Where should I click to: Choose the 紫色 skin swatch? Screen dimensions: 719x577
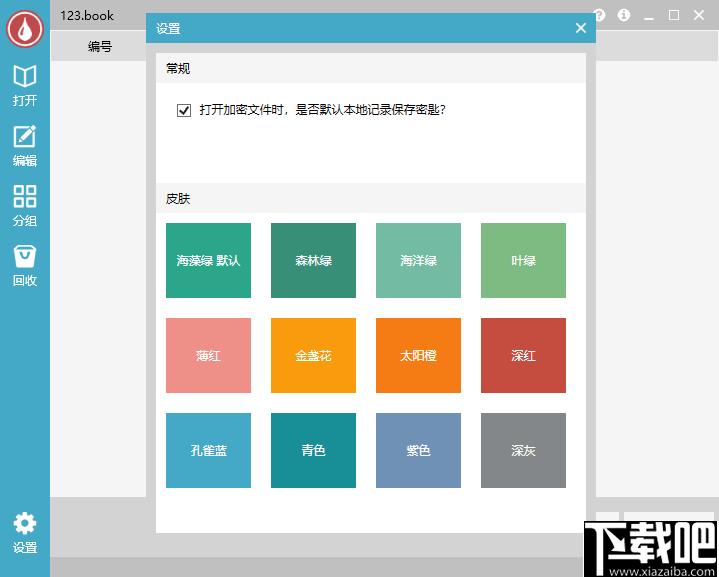[418, 450]
